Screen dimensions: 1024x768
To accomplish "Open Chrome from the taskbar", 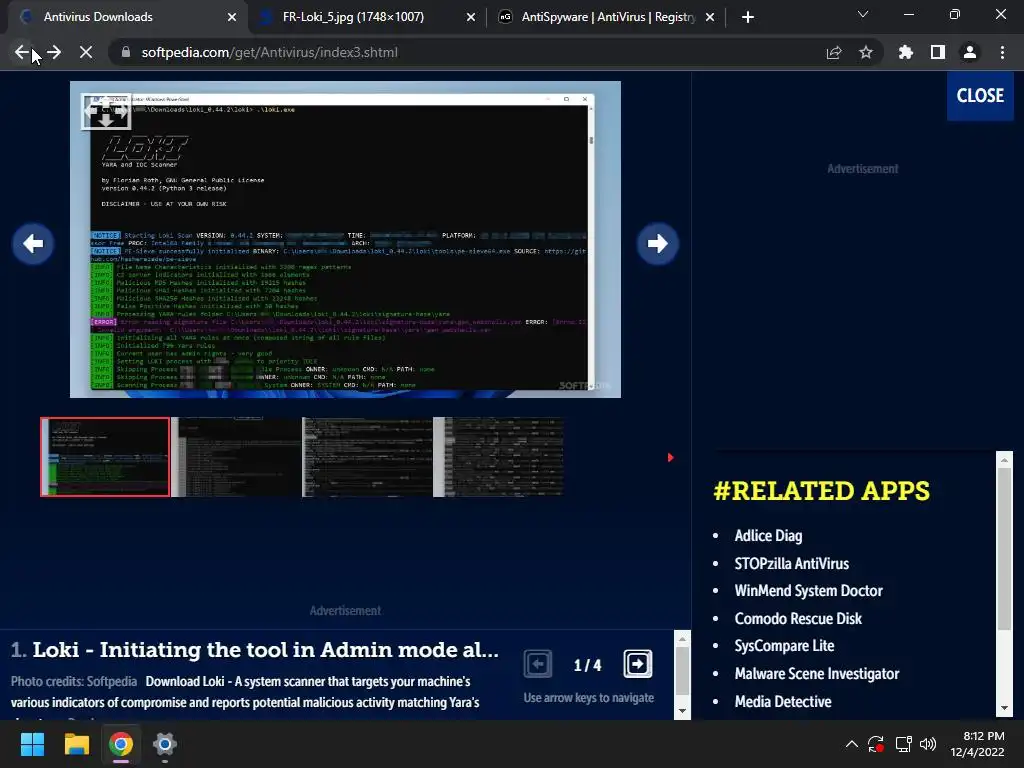I will coord(121,744).
